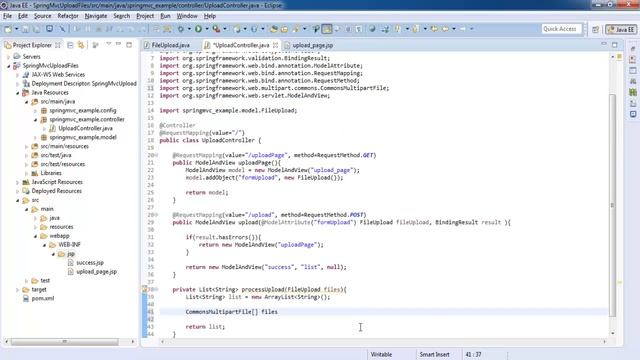Viewport: 640px width, 360px height.
Task: Select src/test/java folder
Action: [x=56, y=155]
